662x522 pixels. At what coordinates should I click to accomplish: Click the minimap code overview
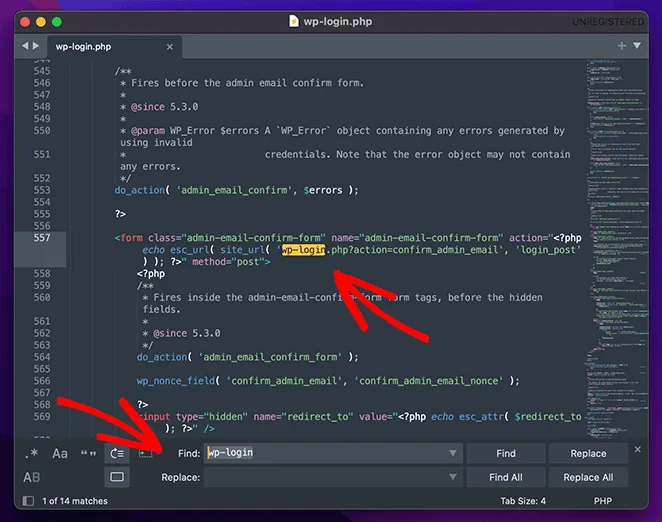pyautogui.click(x=617, y=249)
